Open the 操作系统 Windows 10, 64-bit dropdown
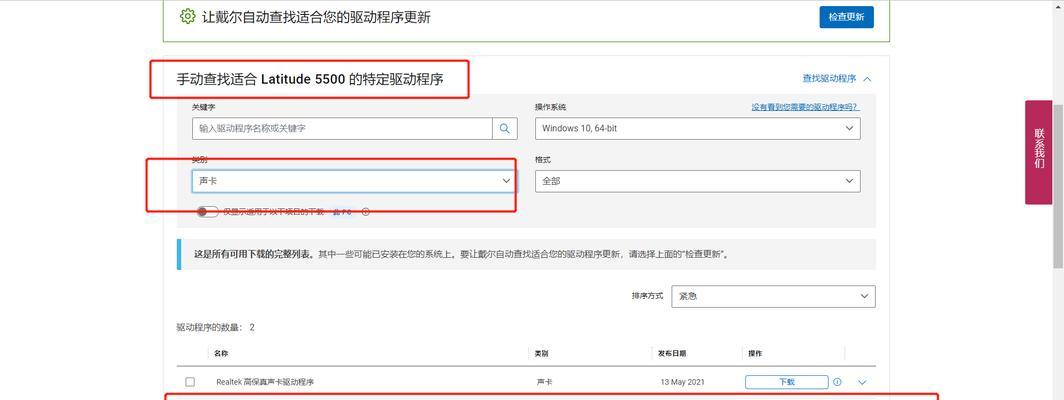The height and width of the screenshot is (400, 1064). [698, 128]
